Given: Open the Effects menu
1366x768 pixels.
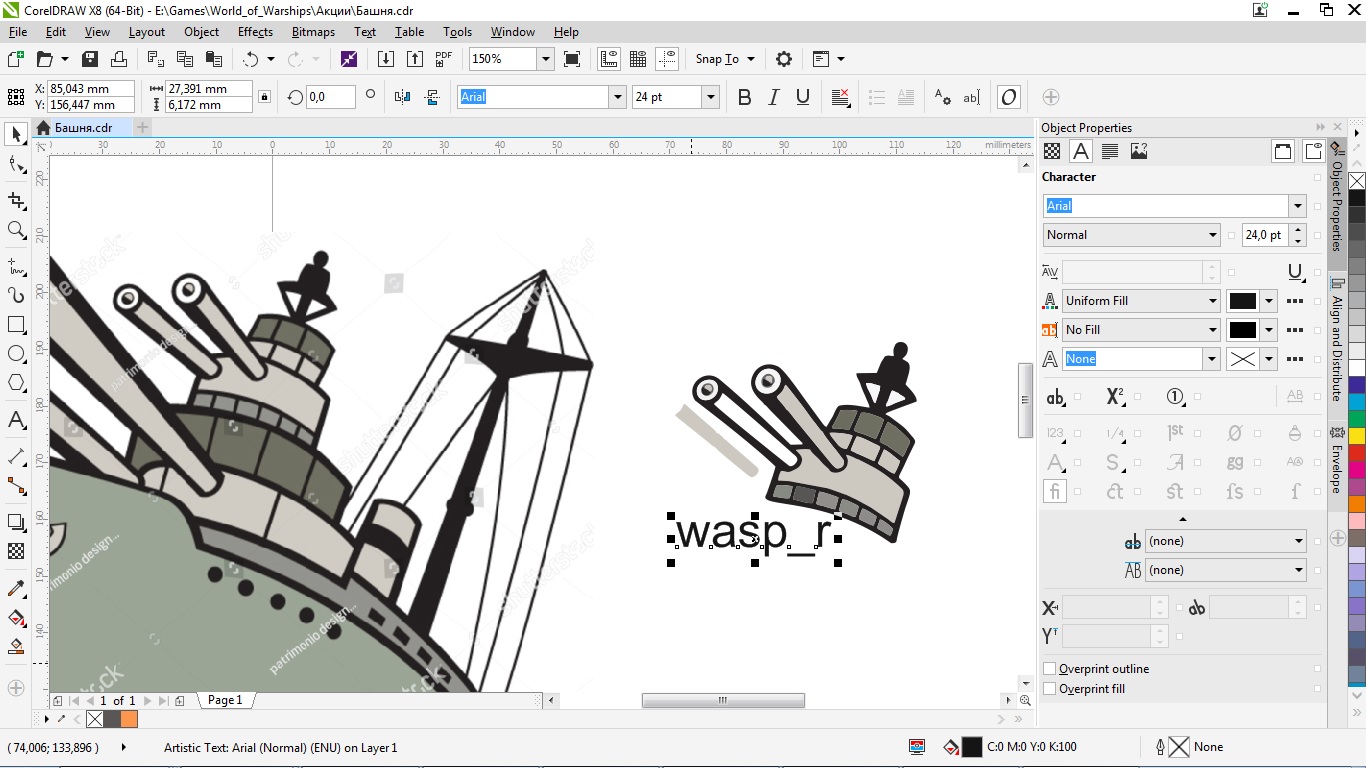Looking at the screenshot, I should pos(255,32).
